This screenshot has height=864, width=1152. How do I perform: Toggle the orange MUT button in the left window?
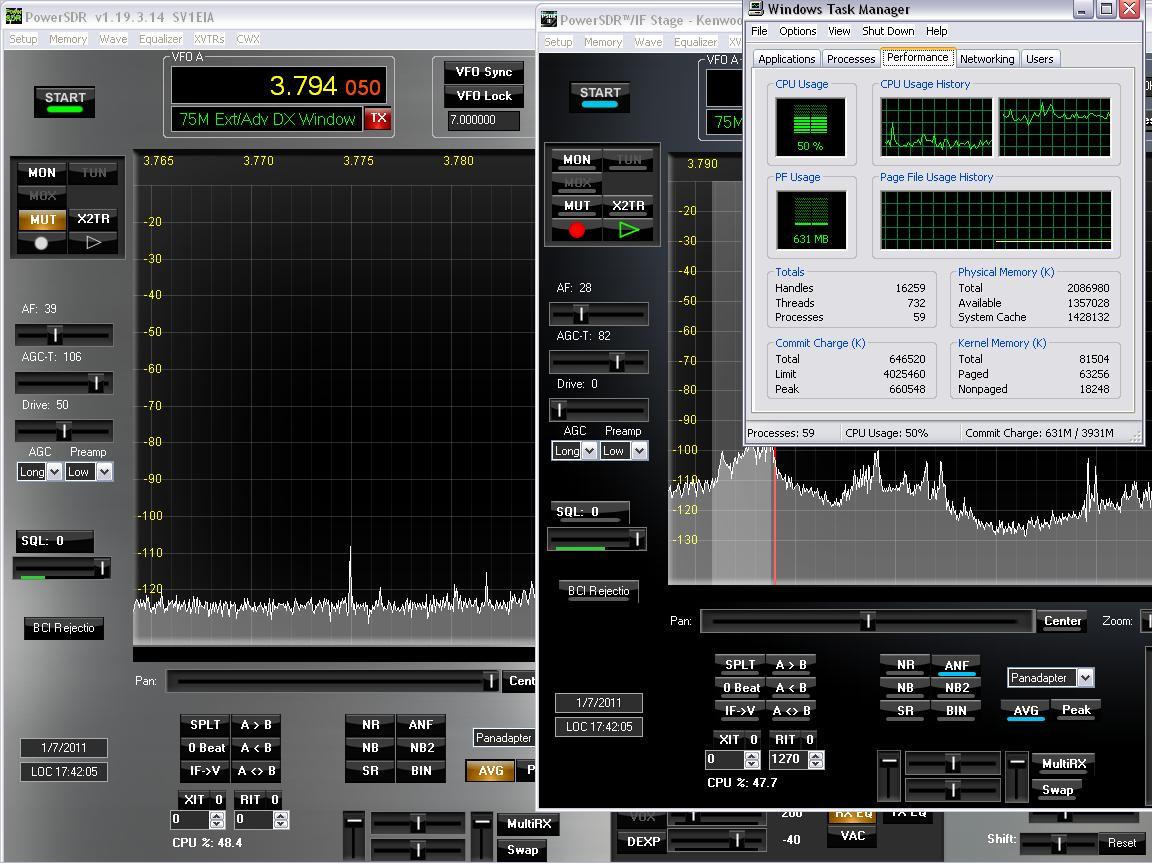pyautogui.click(x=42, y=219)
